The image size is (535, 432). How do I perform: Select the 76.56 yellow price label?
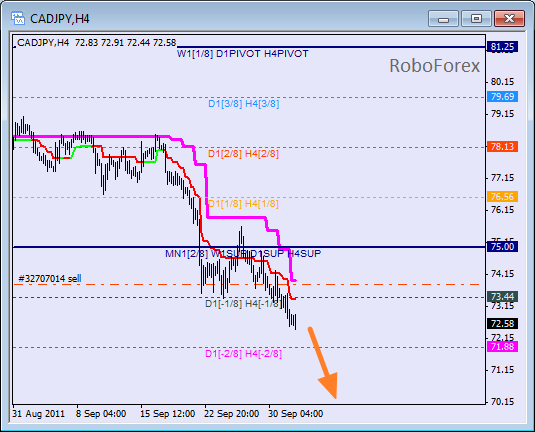tap(502, 197)
